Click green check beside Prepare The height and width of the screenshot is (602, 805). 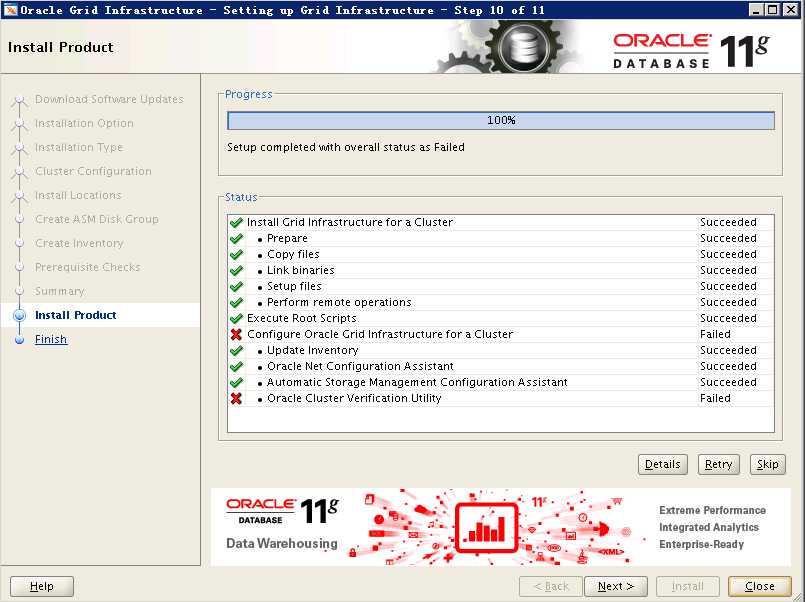pos(236,238)
